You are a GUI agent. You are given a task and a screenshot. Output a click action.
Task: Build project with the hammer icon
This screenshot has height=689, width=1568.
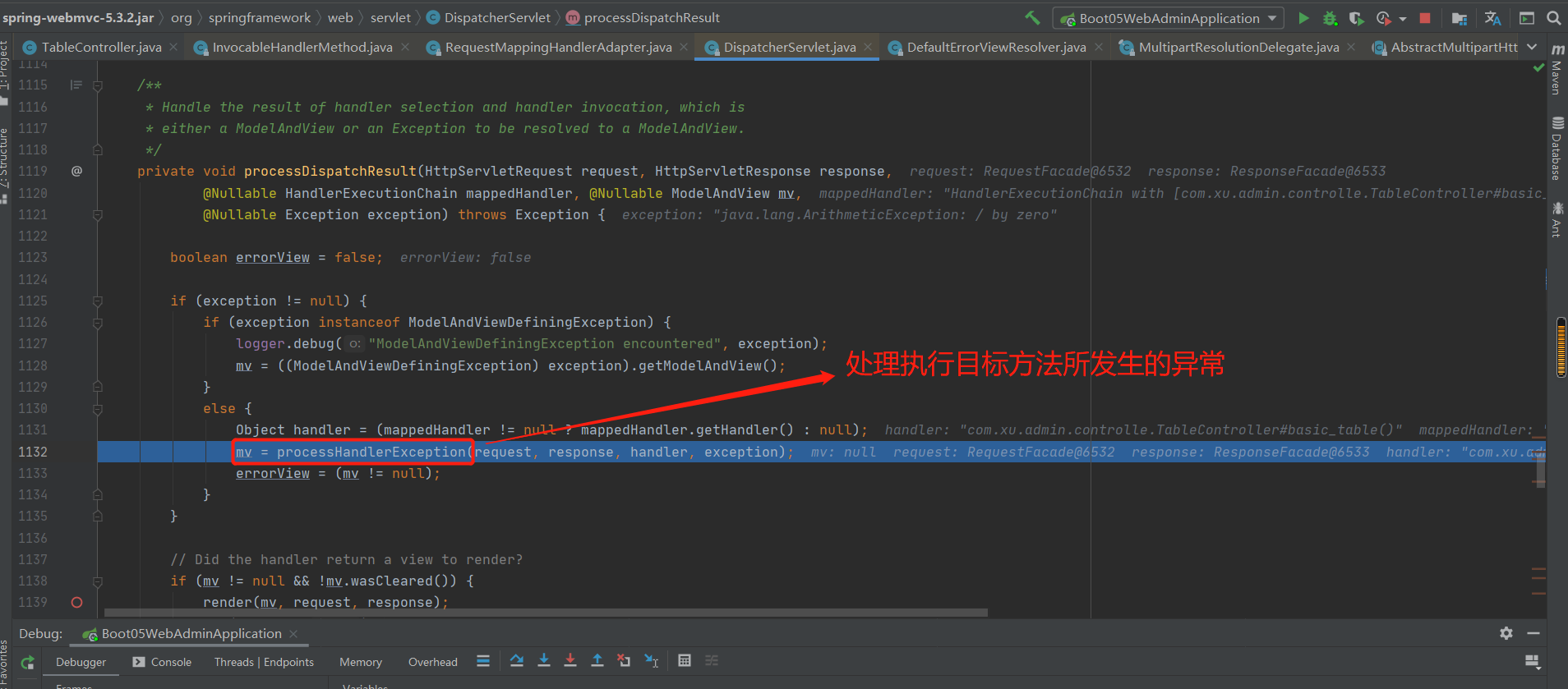[1032, 17]
